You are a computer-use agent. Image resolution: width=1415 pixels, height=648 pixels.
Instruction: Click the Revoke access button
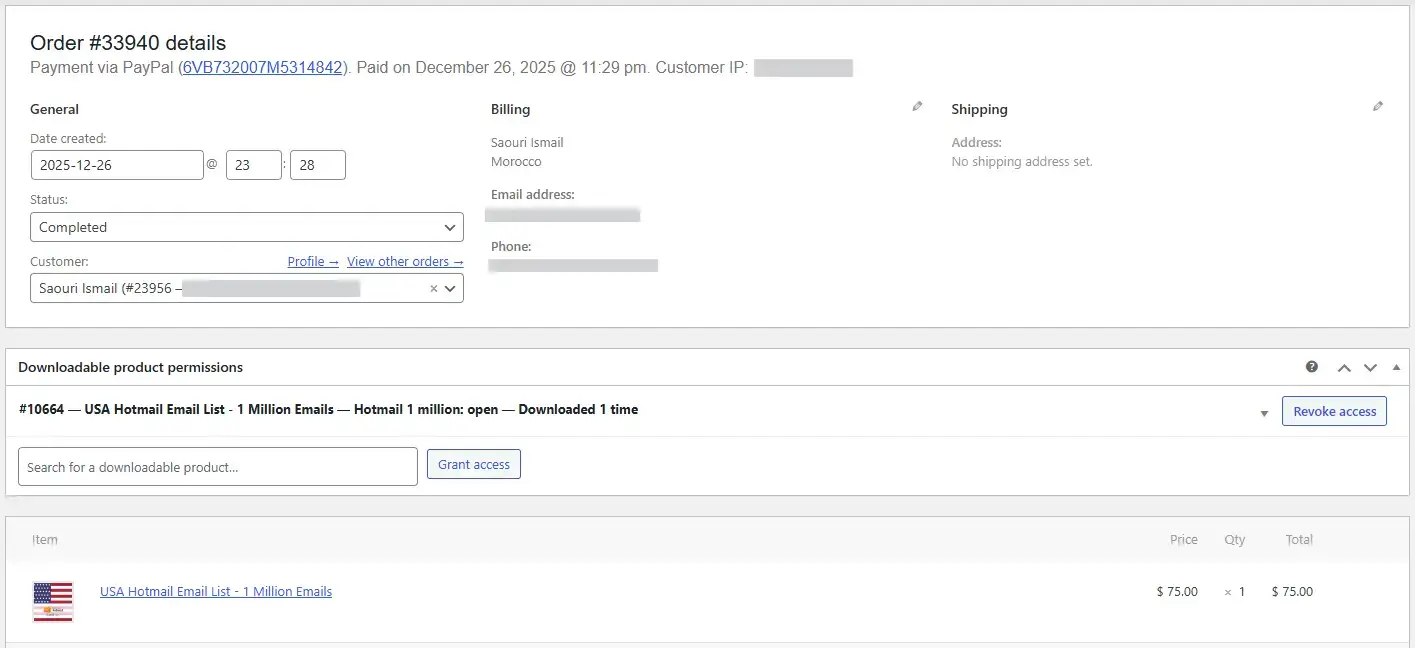(x=1334, y=411)
